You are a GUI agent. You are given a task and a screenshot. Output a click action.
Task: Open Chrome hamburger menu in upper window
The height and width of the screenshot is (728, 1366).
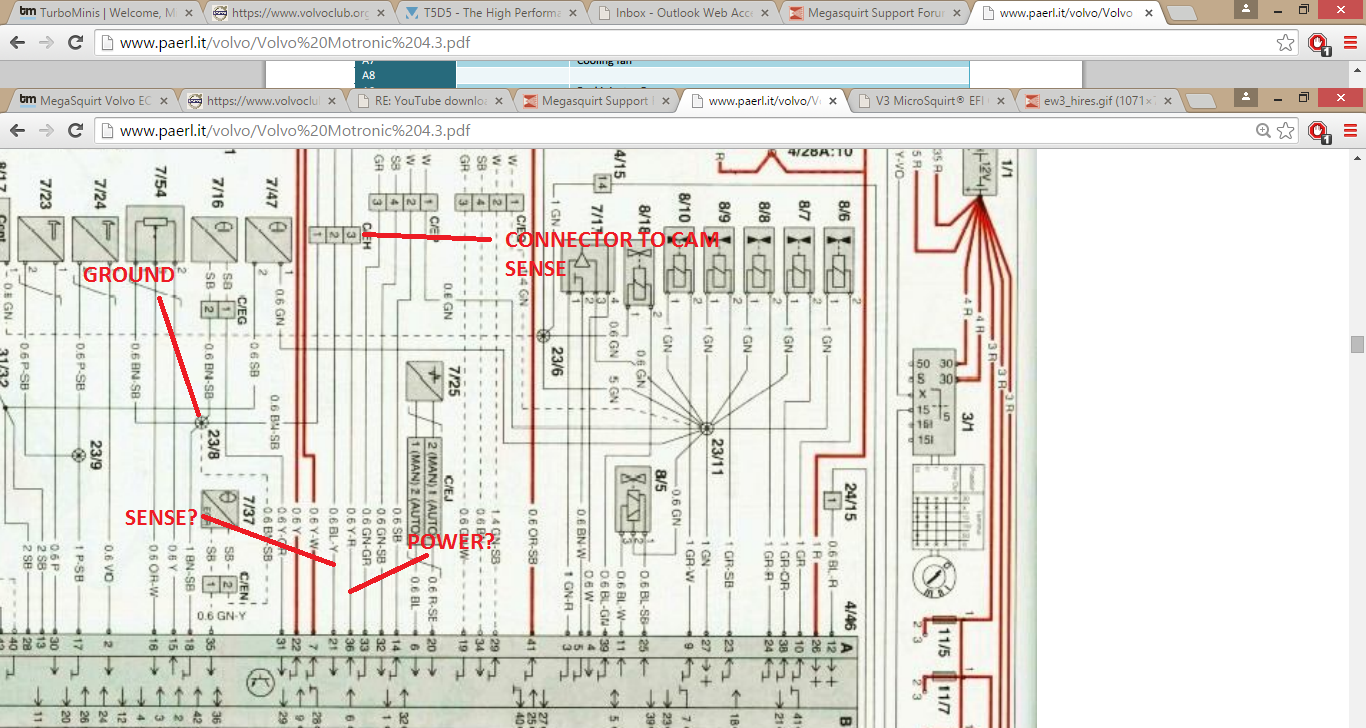[1349, 43]
